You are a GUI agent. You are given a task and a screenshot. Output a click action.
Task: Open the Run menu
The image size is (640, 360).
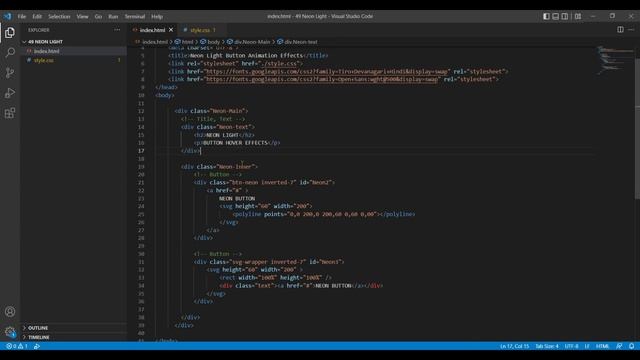point(113,16)
